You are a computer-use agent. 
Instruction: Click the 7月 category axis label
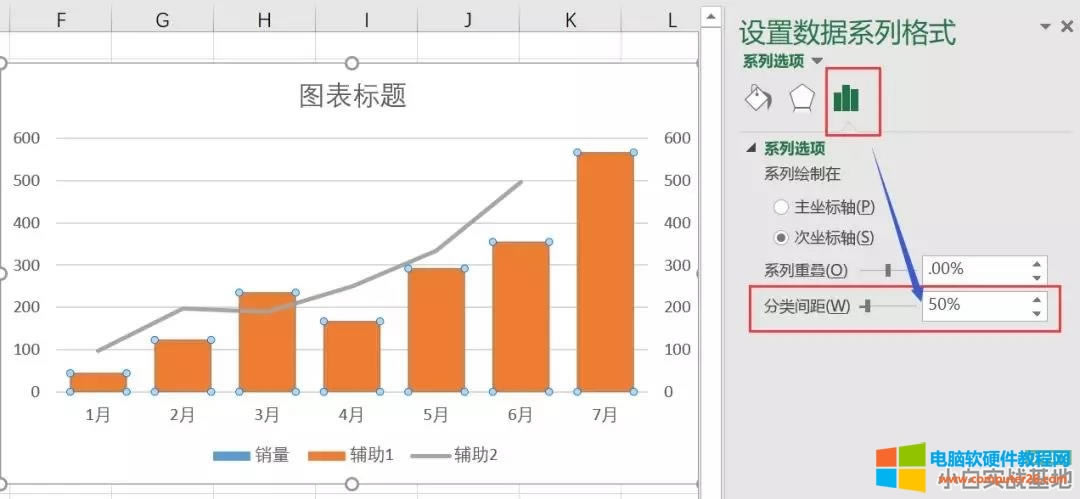pyautogui.click(x=605, y=415)
